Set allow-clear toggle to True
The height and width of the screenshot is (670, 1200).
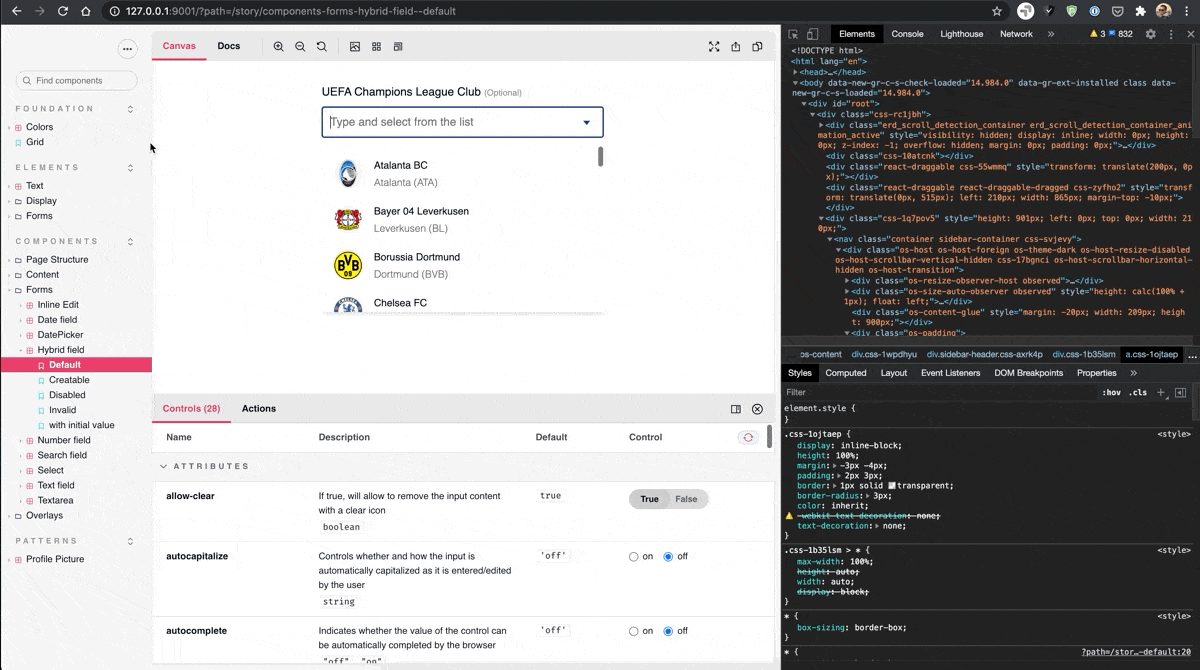(650, 499)
